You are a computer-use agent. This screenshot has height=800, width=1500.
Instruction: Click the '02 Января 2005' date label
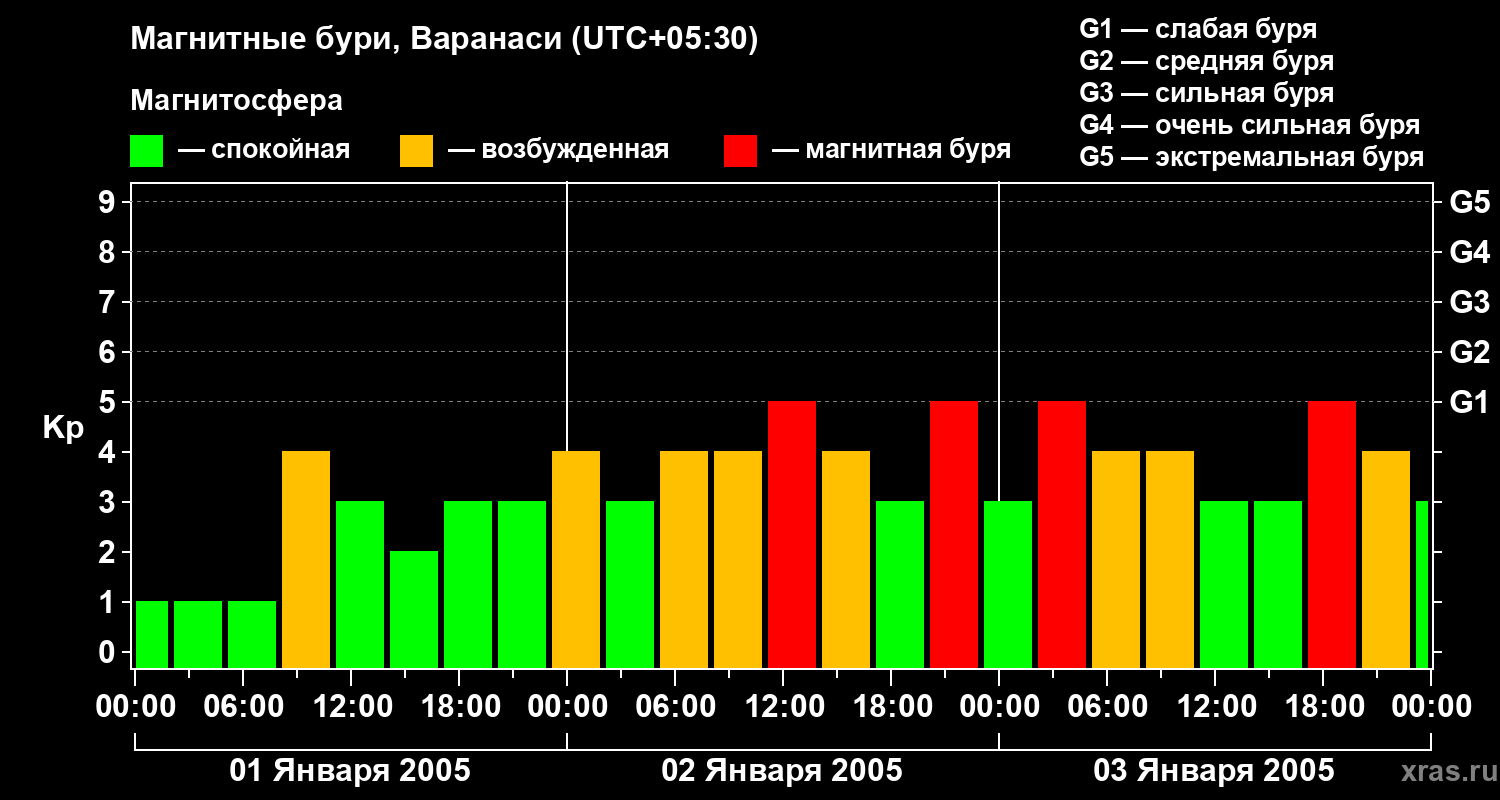(x=782, y=771)
